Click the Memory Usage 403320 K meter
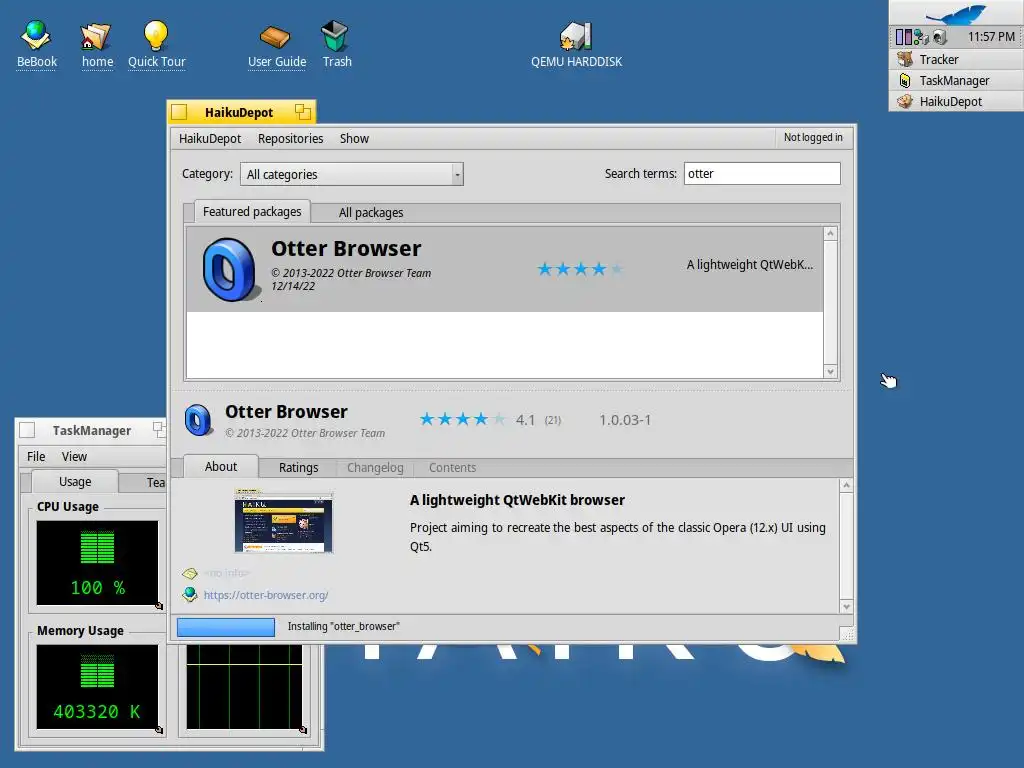This screenshot has height=768, width=1024. [97, 687]
